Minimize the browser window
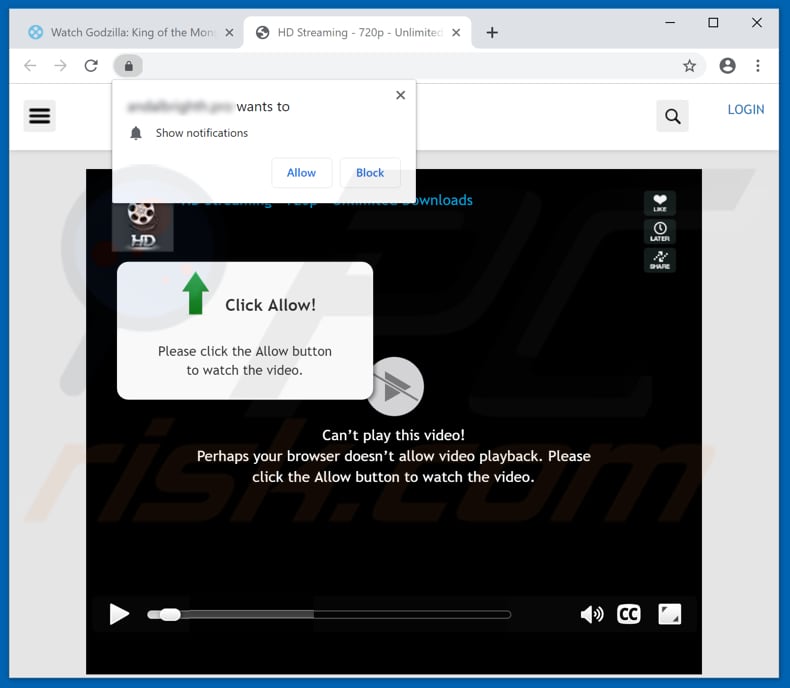This screenshot has height=688, width=790. 670,23
